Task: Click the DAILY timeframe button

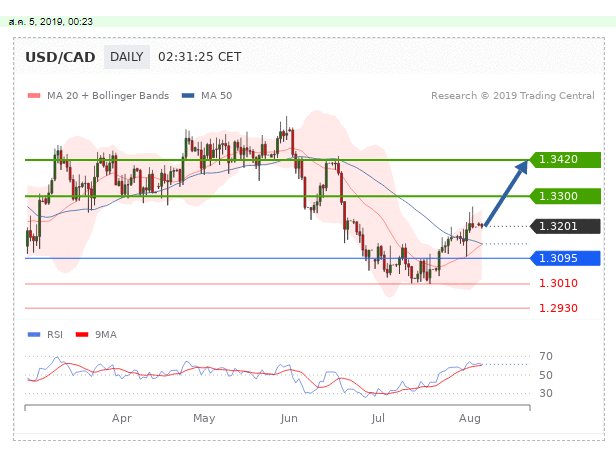Action: pos(126,57)
